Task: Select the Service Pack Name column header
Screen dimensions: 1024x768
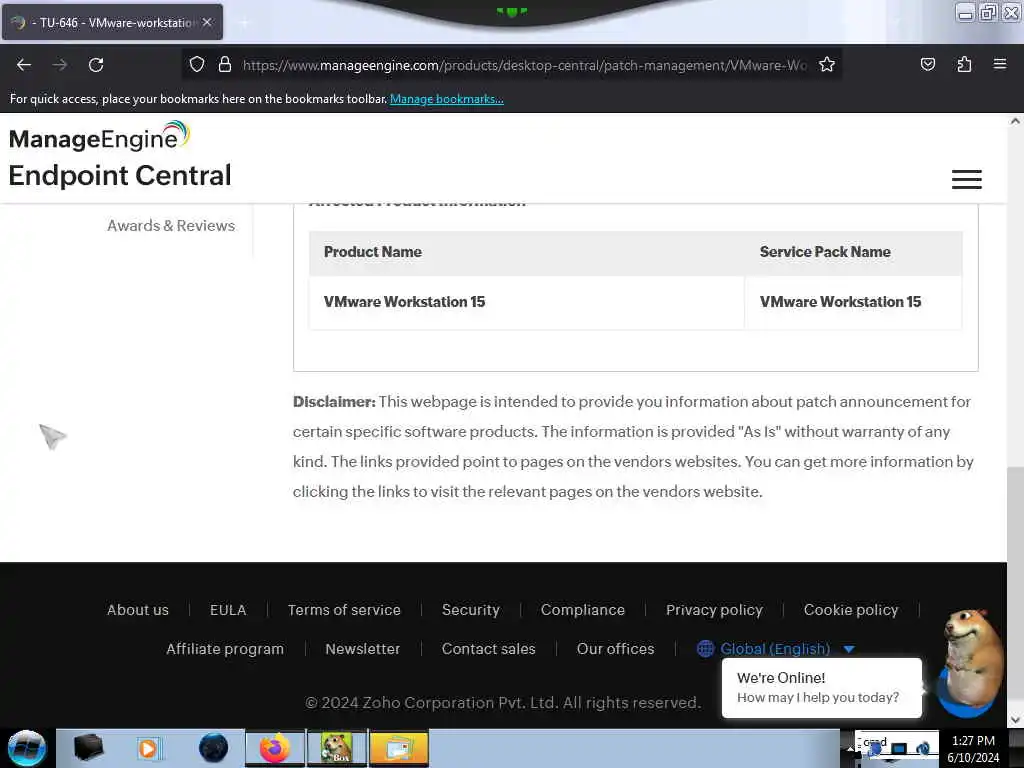Action: click(x=825, y=252)
